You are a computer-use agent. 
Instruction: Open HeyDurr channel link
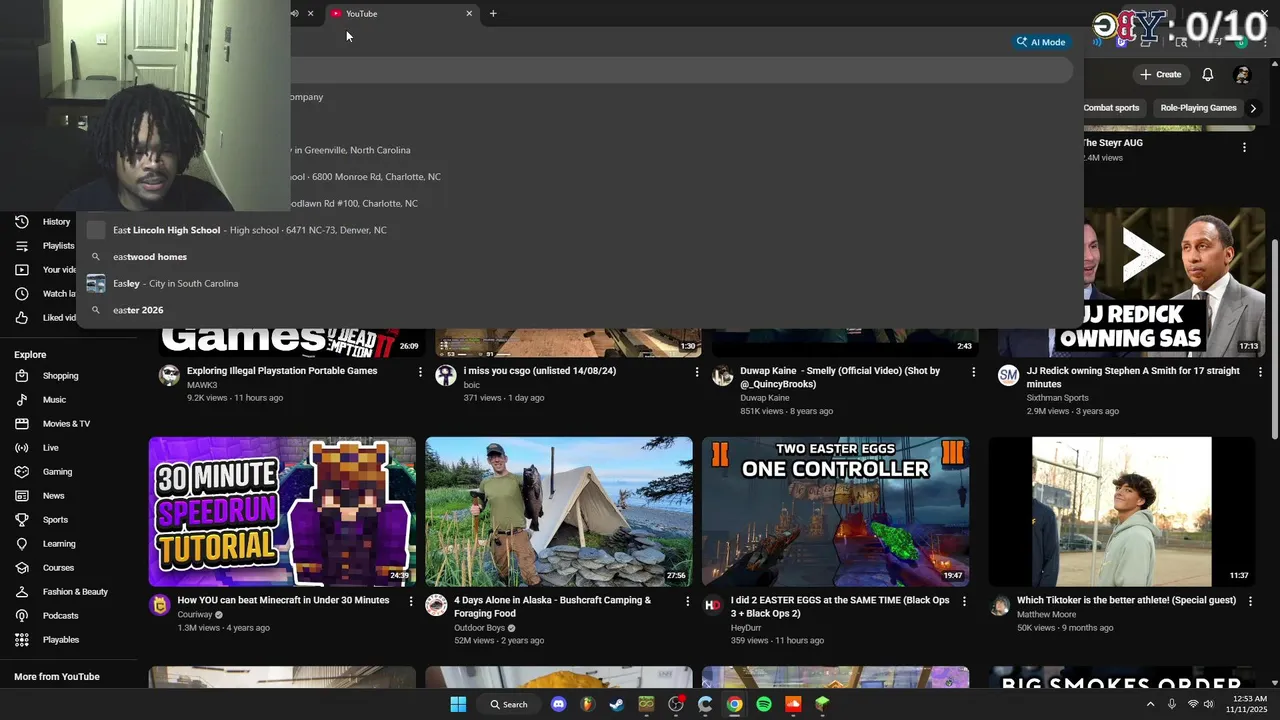click(746, 628)
